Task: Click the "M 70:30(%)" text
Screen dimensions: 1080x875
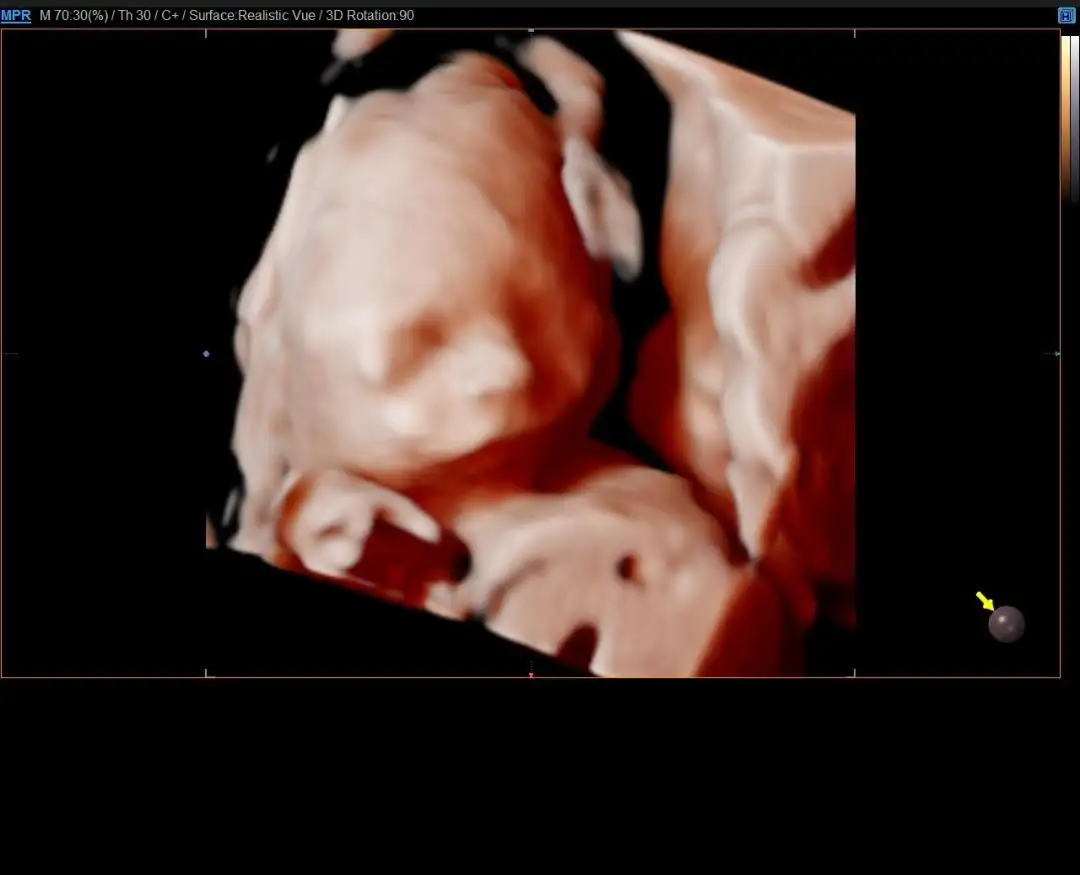Action: coord(74,15)
